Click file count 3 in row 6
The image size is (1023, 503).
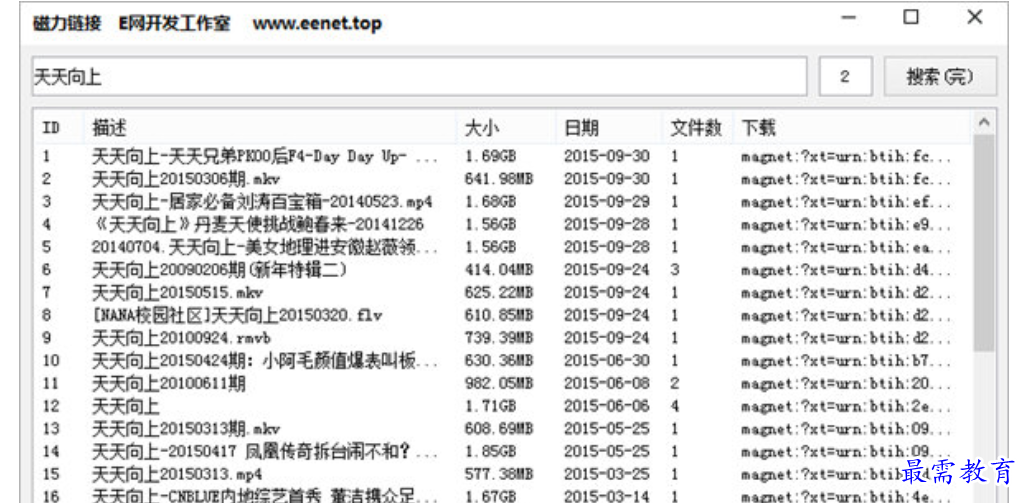tap(675, 269)
